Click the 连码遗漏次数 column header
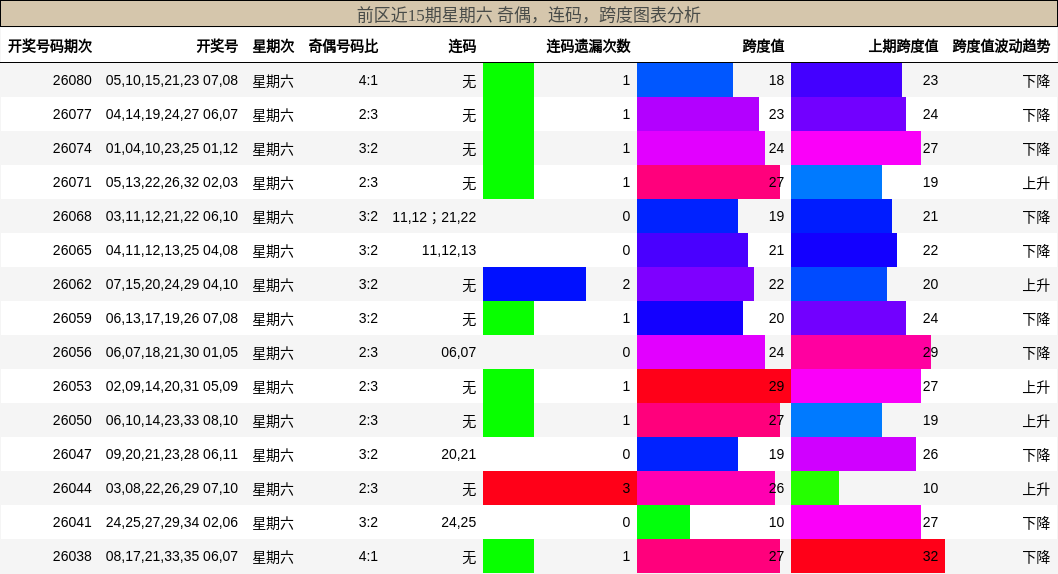1058x574 pixels. (x=588, y=46)
